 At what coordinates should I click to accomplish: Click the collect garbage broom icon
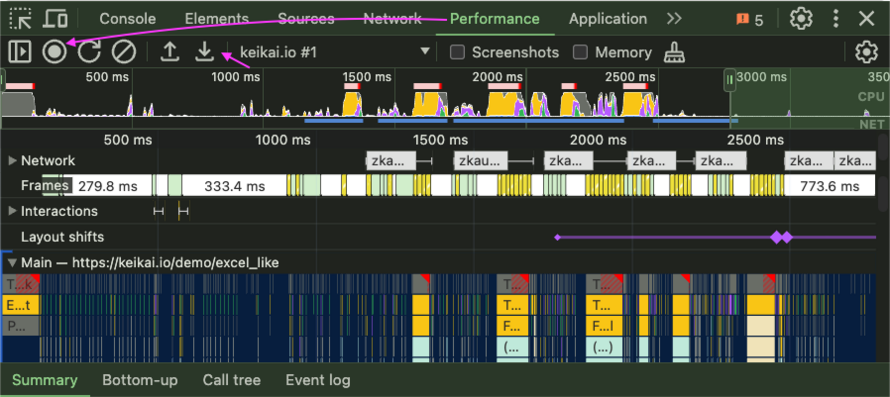coord(674,52)
